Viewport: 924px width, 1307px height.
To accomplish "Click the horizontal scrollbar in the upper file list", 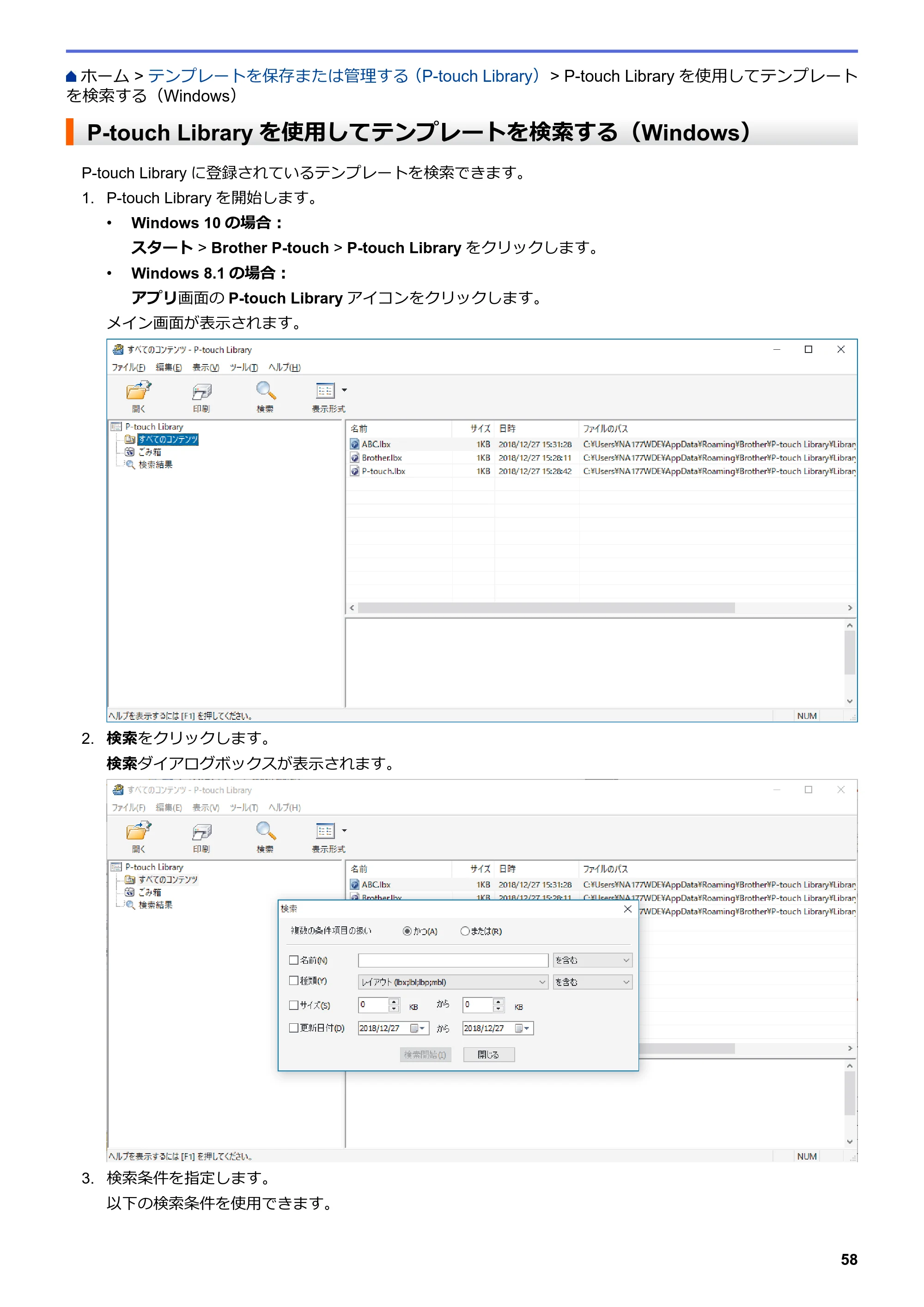I will pos(546,608).
